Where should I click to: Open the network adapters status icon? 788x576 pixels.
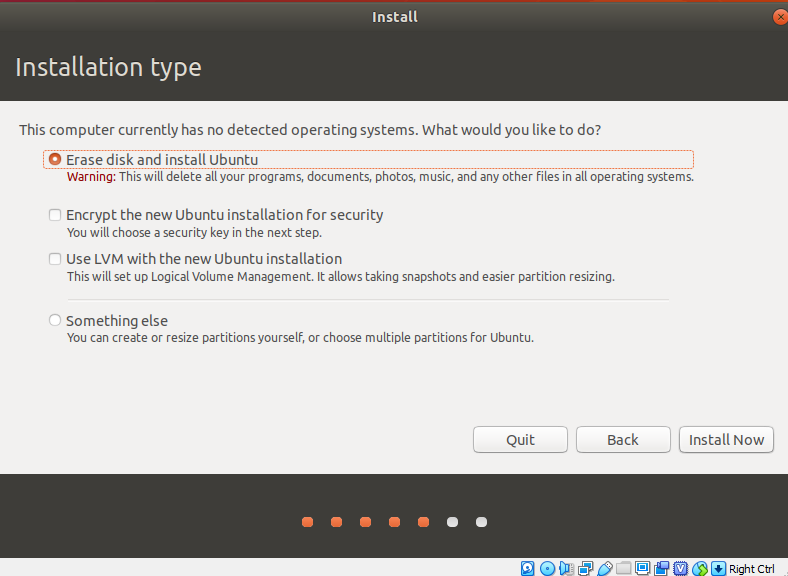pyautogui.click(x=585, y=568)
